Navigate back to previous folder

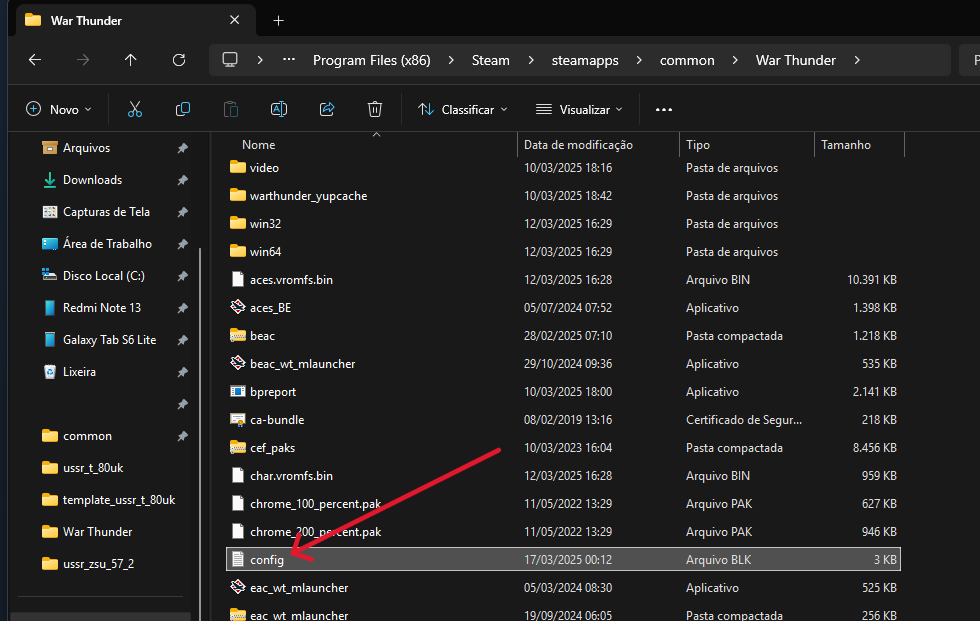click(x=35, y=60)
